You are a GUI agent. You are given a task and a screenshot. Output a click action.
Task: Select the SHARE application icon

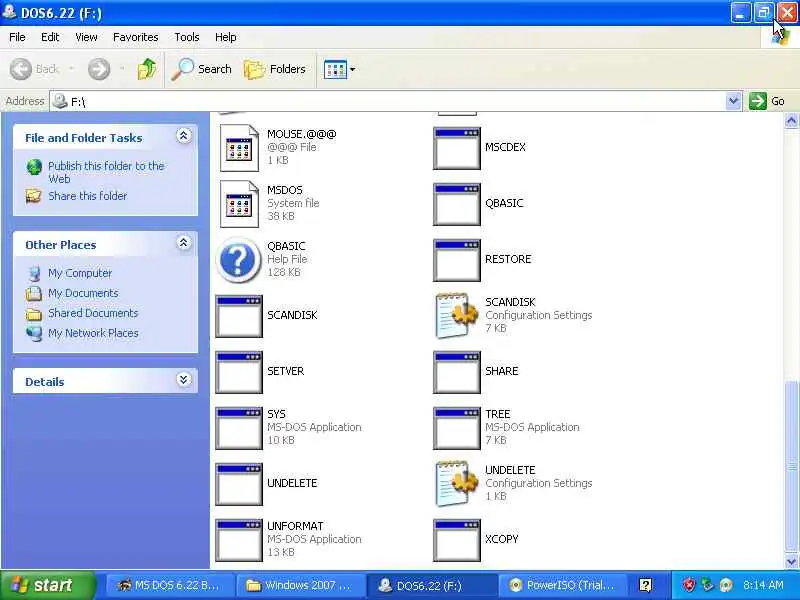tap(457, 372)
